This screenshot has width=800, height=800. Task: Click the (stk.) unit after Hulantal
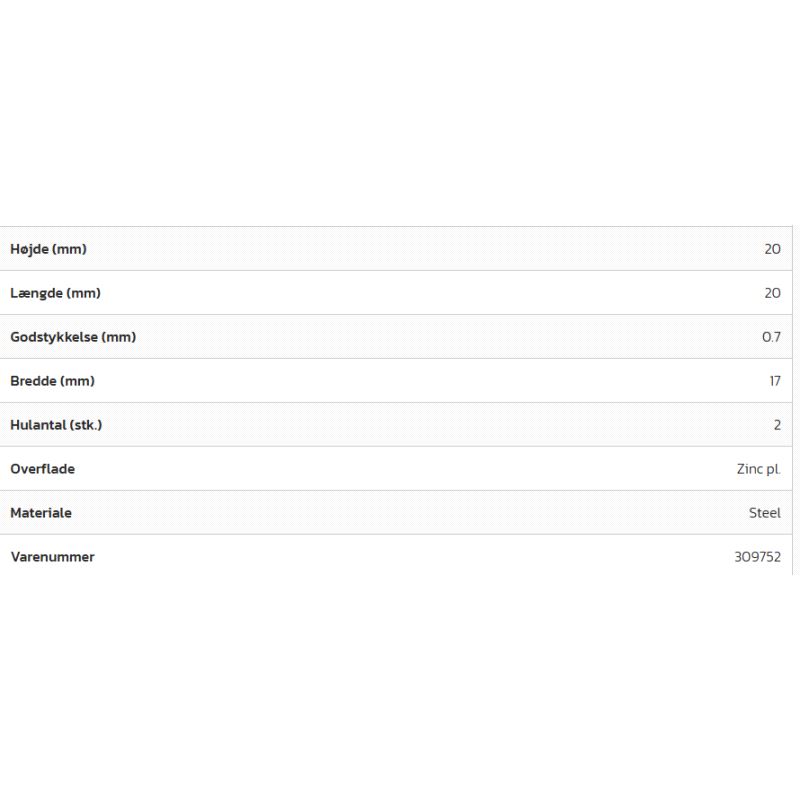(85, 425)
